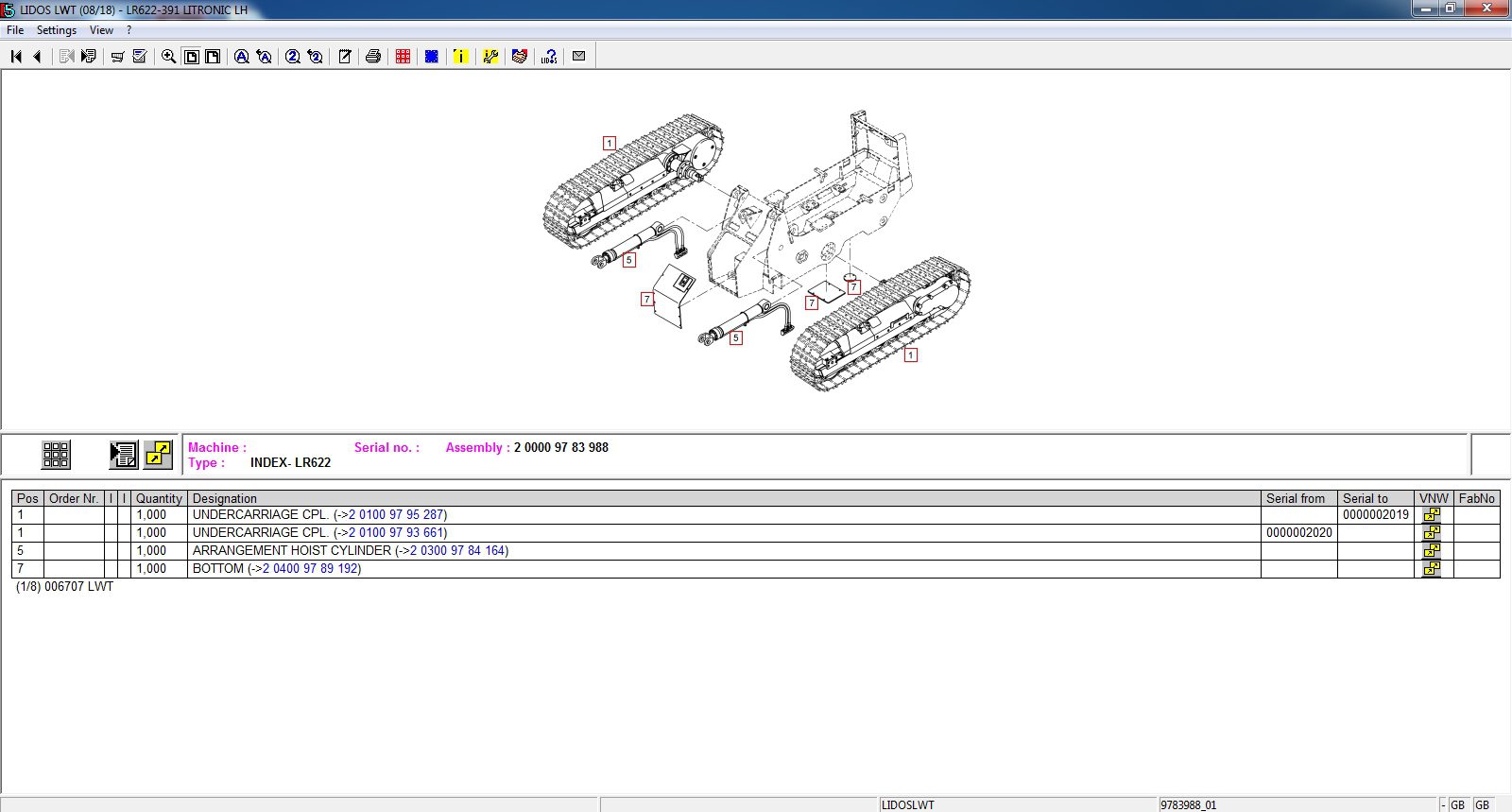The image size is (1512, 812).
Task: Go to first page arrow icon
Action: coord(16,57)
